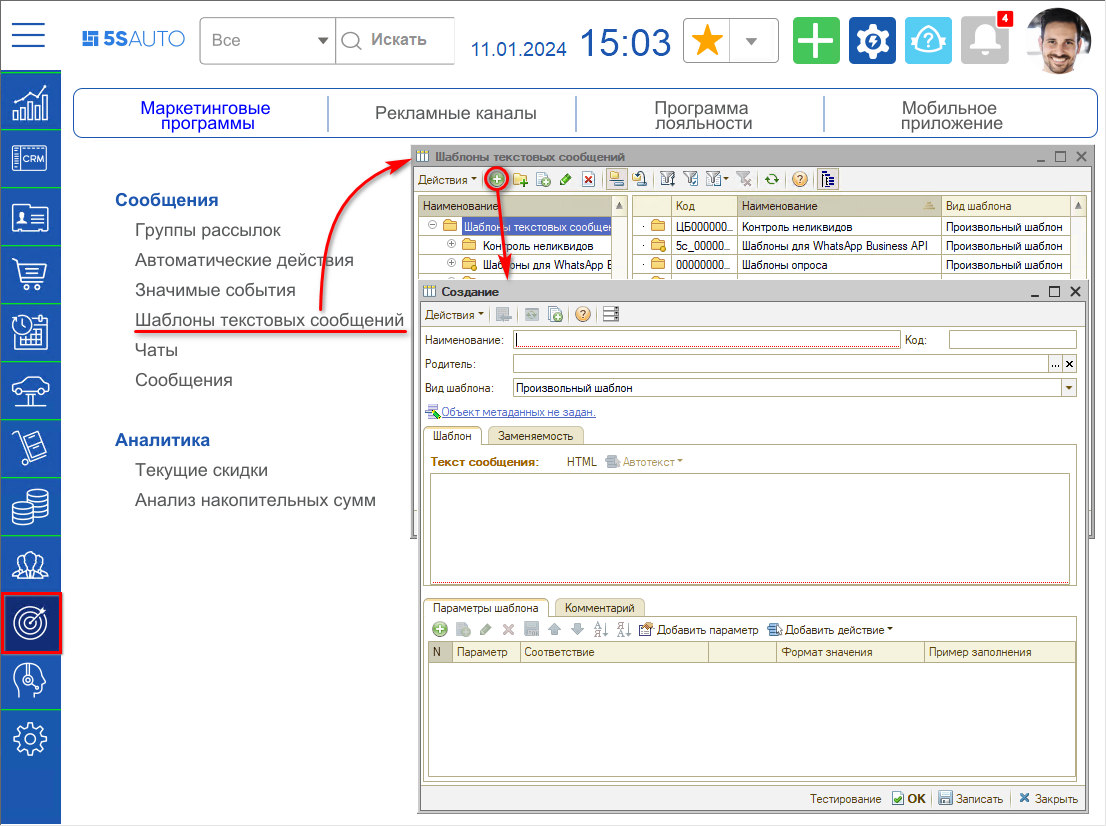Image resolution: width=1106 pixels, height=826 pixels.
Task: Open Действия menu in Создание window
Action: pos(454,315)
